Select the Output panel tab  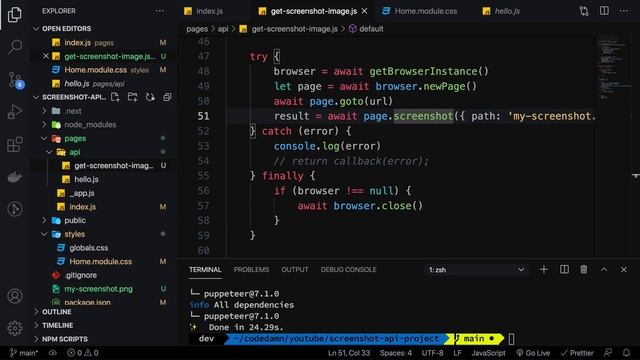295,270
